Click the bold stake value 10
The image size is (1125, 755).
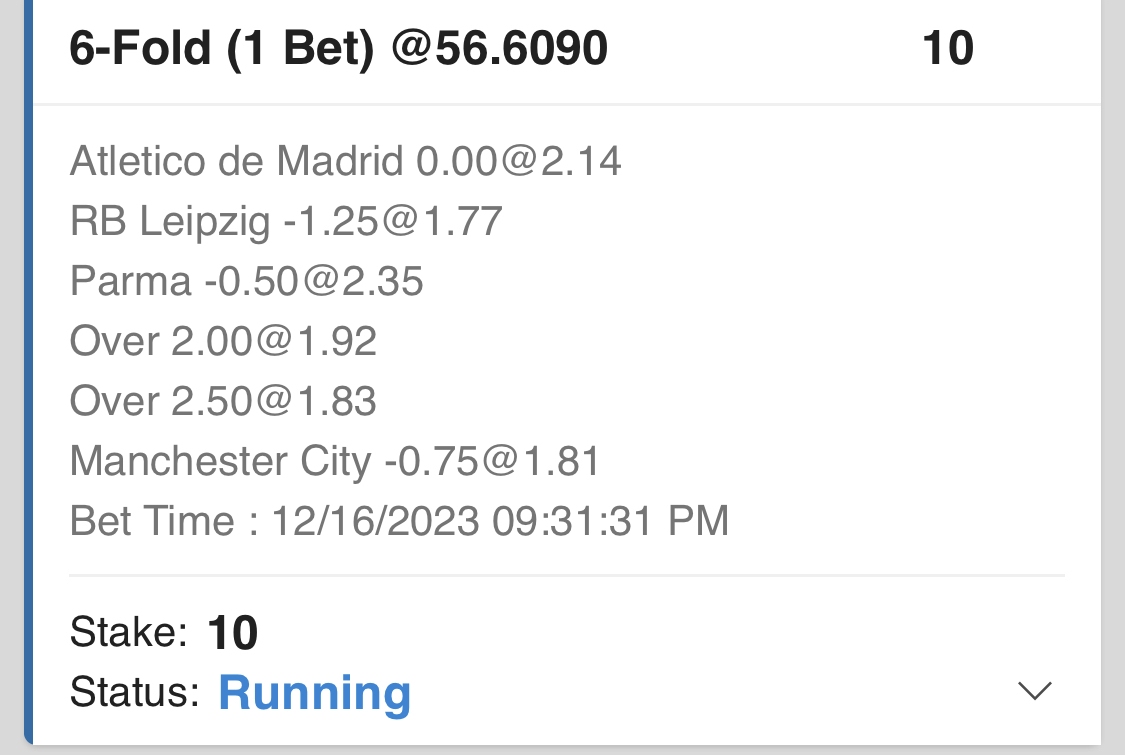coord(233,633)
